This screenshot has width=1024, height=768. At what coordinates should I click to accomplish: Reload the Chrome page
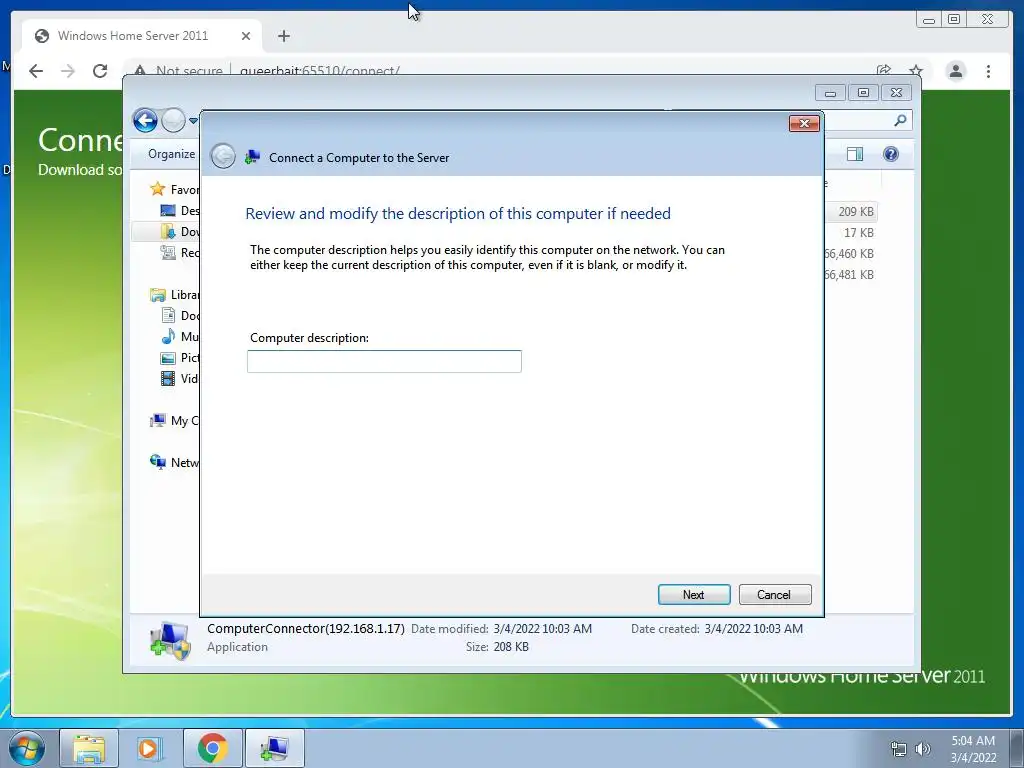100,71
